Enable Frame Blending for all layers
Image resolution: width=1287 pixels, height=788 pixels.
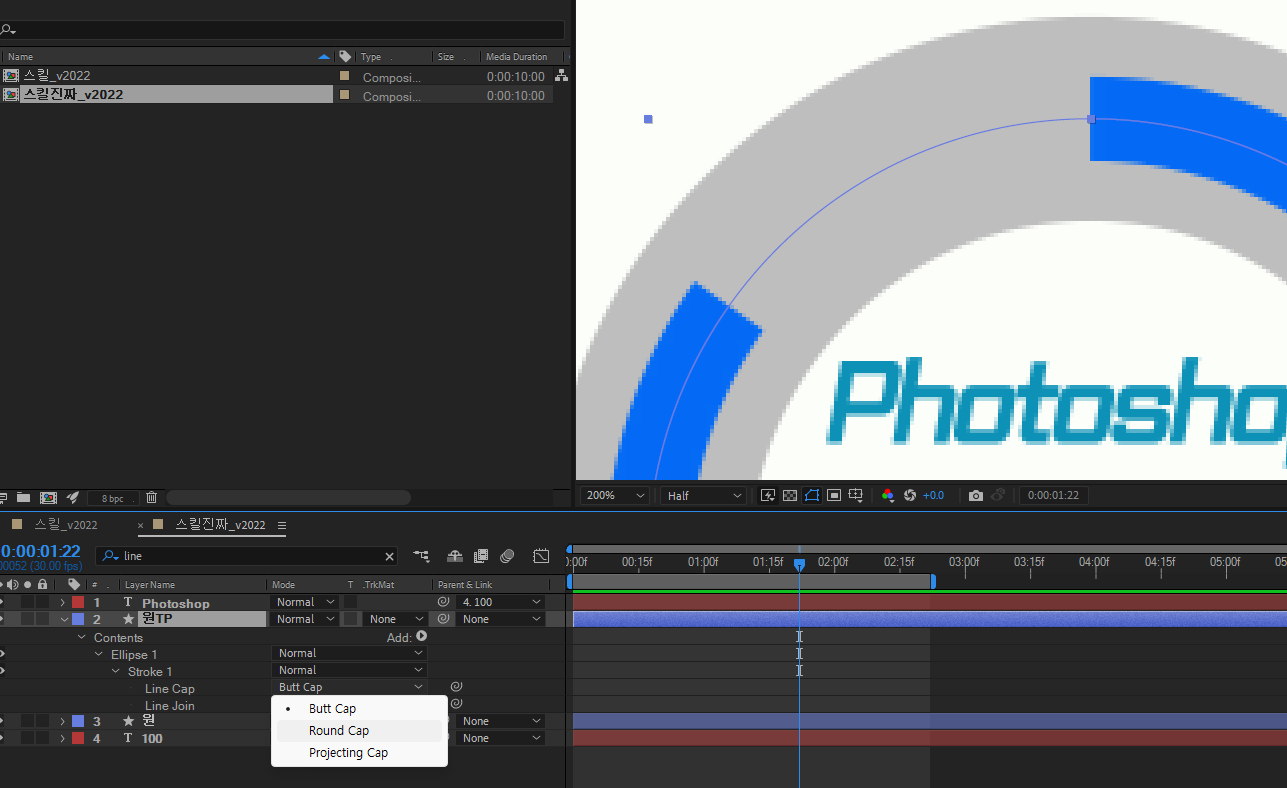point(481,556)
